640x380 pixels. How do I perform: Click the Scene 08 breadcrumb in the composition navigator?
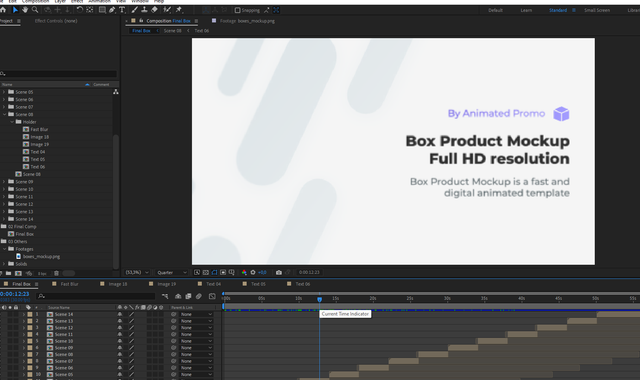point(172,31)
